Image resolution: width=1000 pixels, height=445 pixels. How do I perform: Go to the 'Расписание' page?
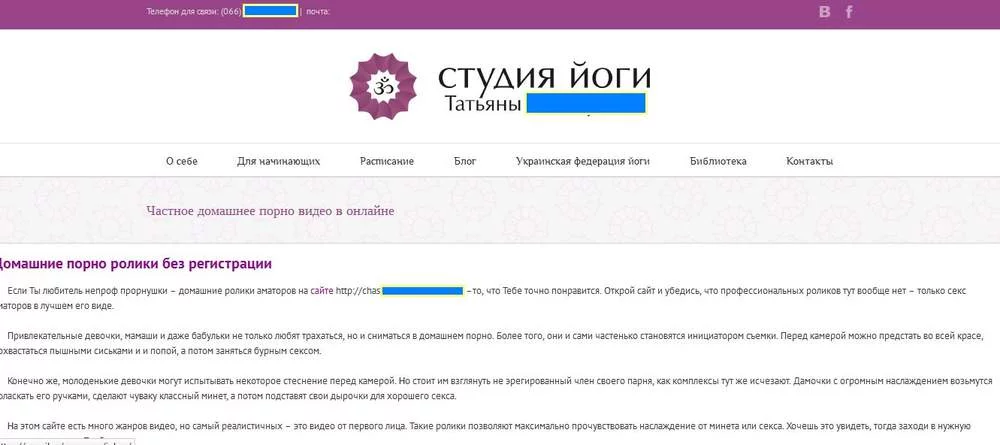[386, 161]
